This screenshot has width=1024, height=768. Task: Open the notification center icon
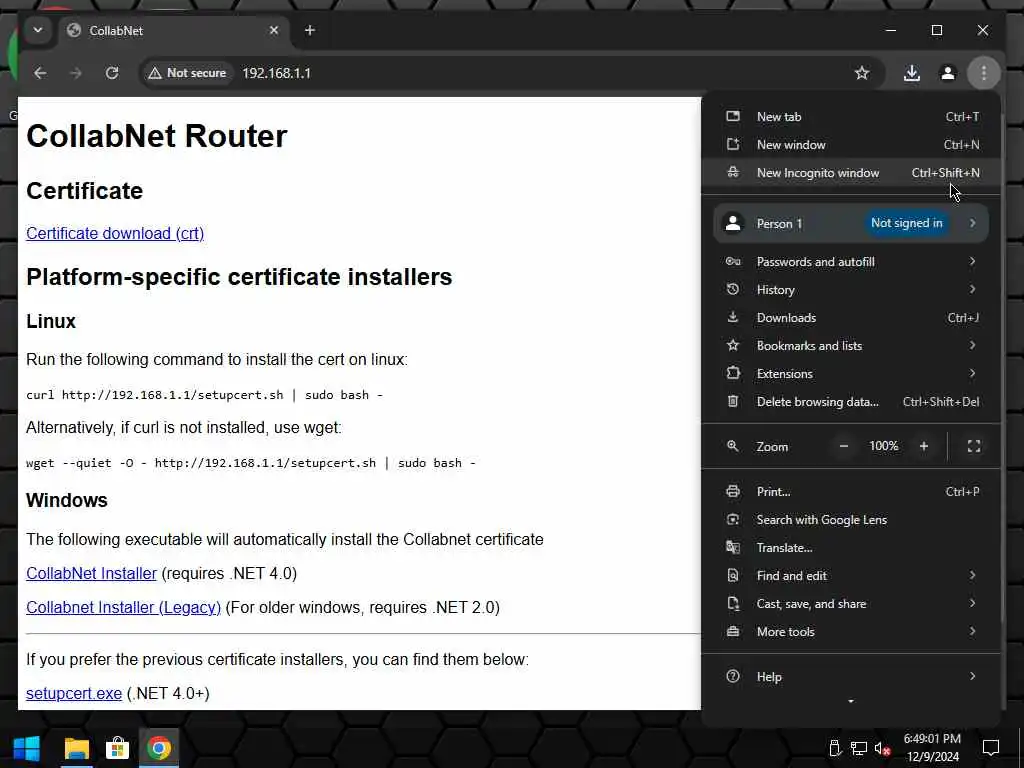(x=991, y=748)
